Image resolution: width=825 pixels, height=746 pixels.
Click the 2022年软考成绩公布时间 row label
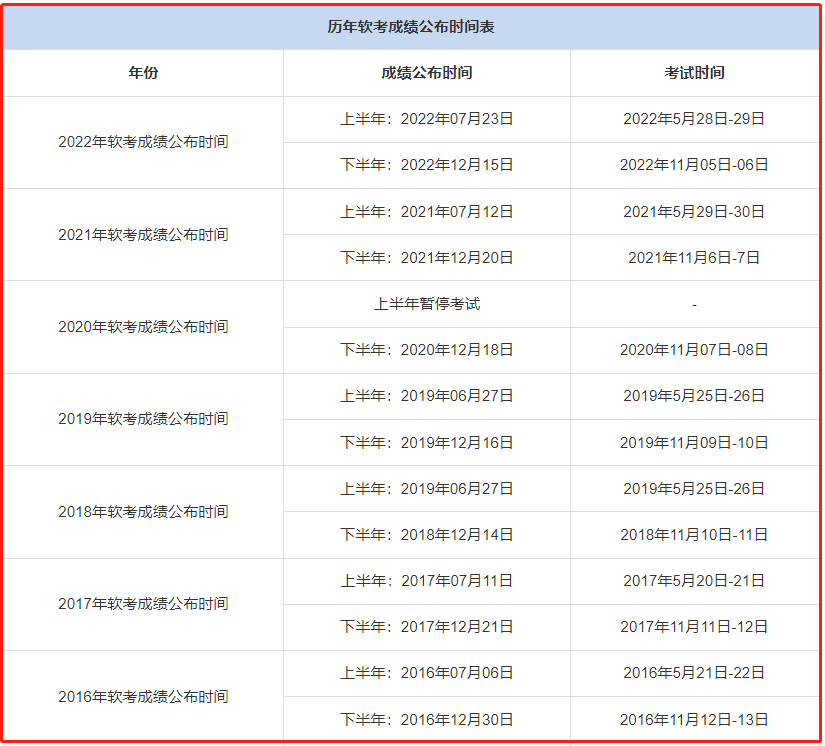tap(146, 142)
